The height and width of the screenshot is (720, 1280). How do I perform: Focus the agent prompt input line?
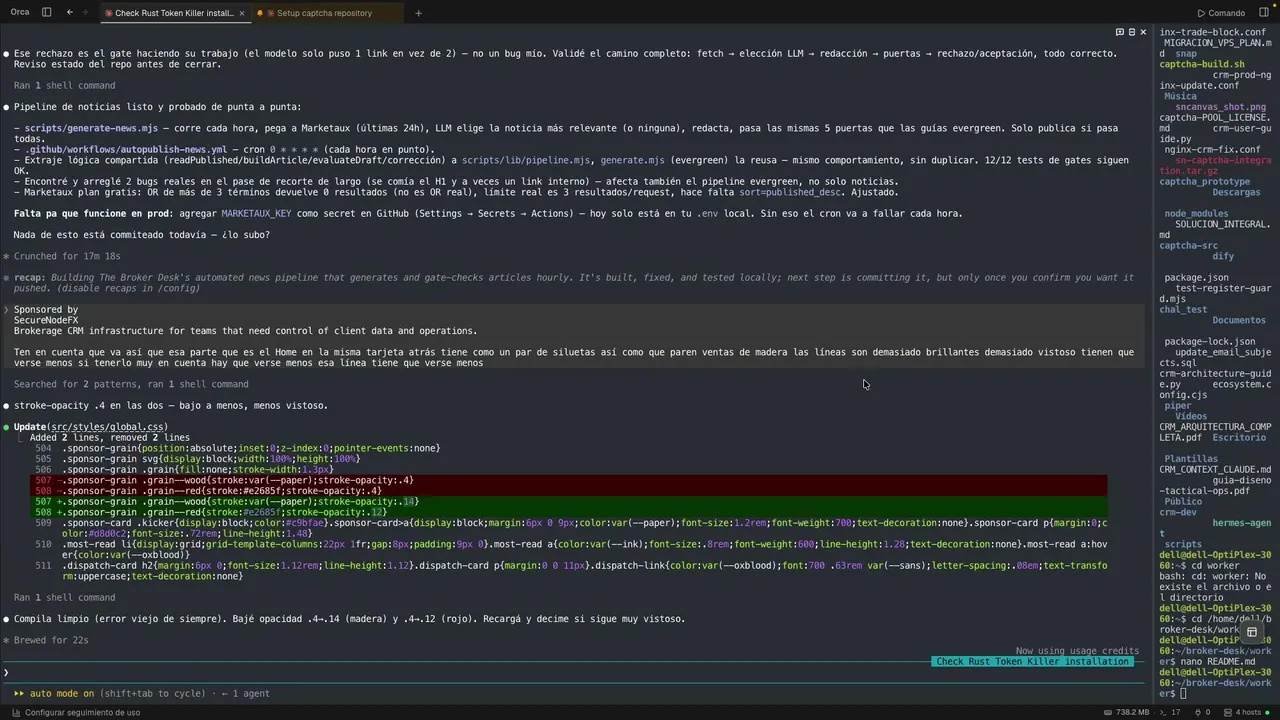576,673
